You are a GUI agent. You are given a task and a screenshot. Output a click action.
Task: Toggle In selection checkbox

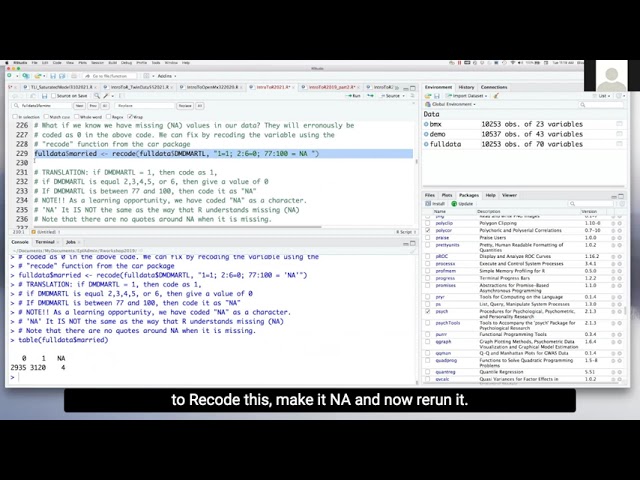15,117
